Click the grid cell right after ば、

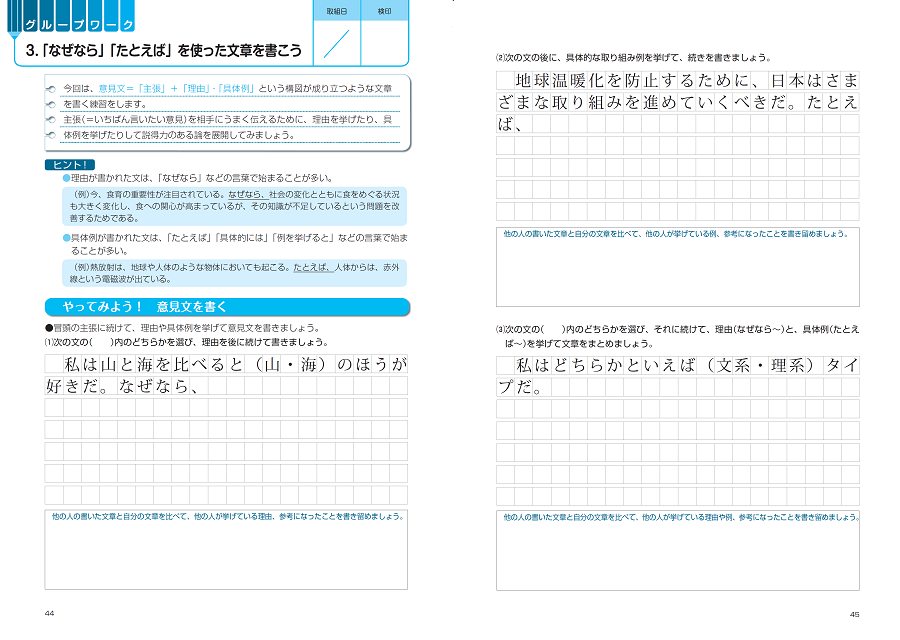(542, 124)
